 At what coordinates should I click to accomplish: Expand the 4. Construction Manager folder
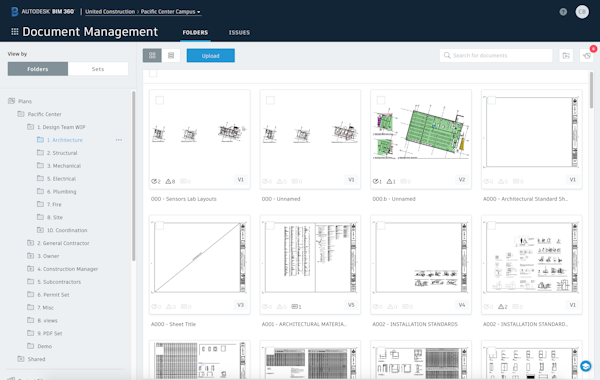tap(31, 269)
